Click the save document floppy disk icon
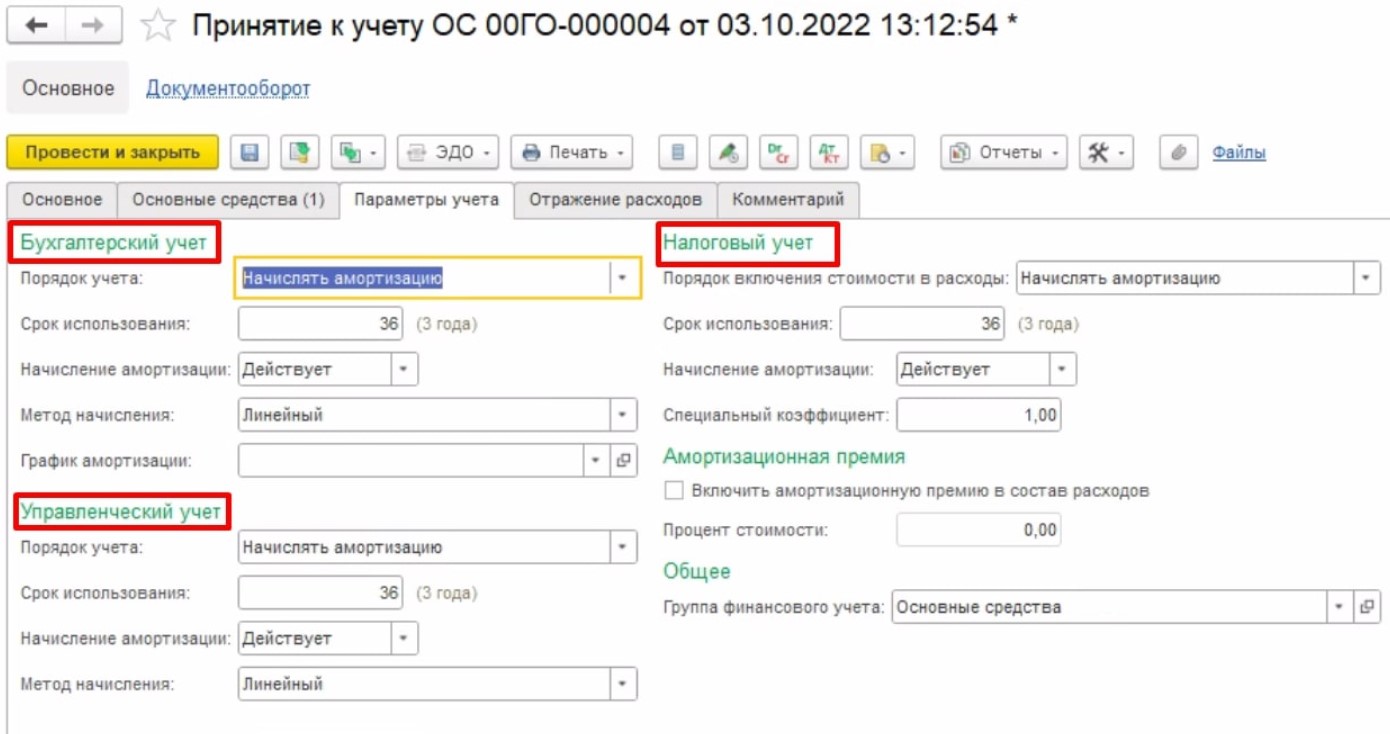This screenshot has height=734, width=1390. 250,153
